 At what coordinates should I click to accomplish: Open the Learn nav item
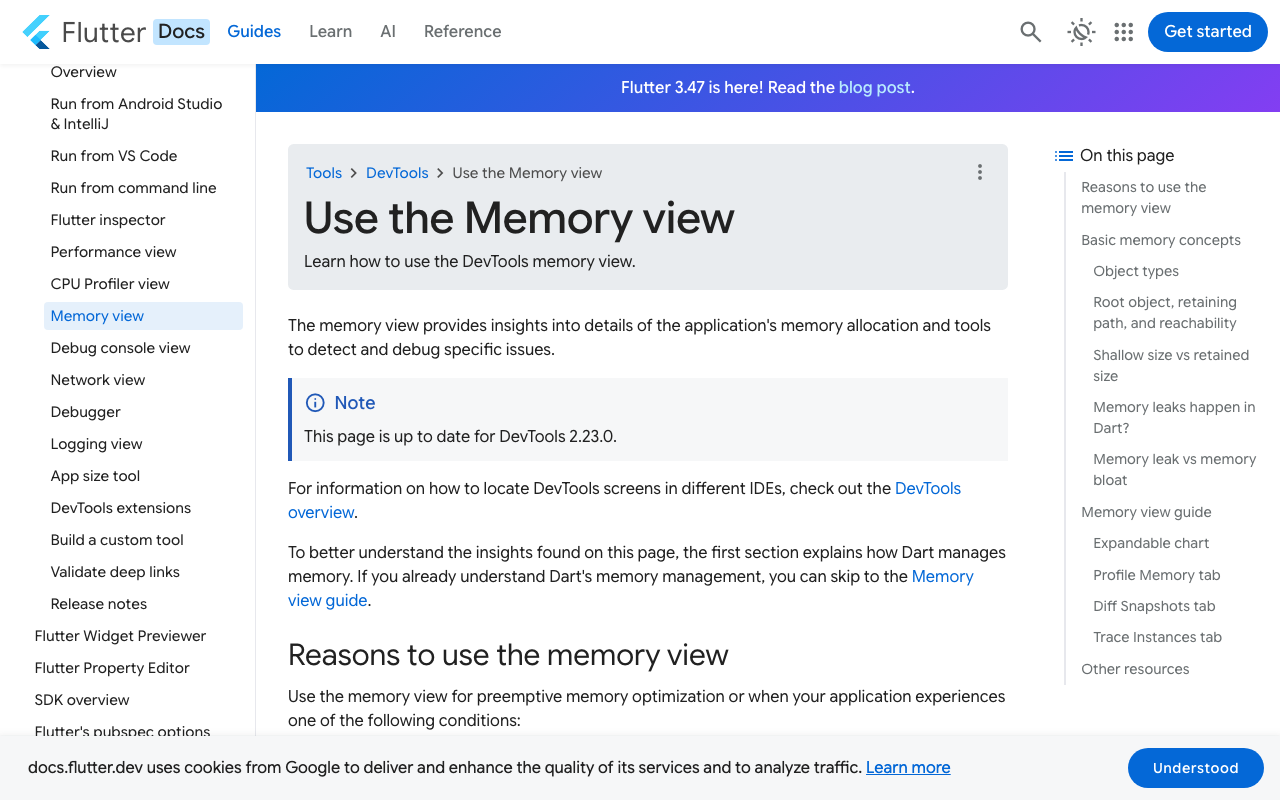330,32
